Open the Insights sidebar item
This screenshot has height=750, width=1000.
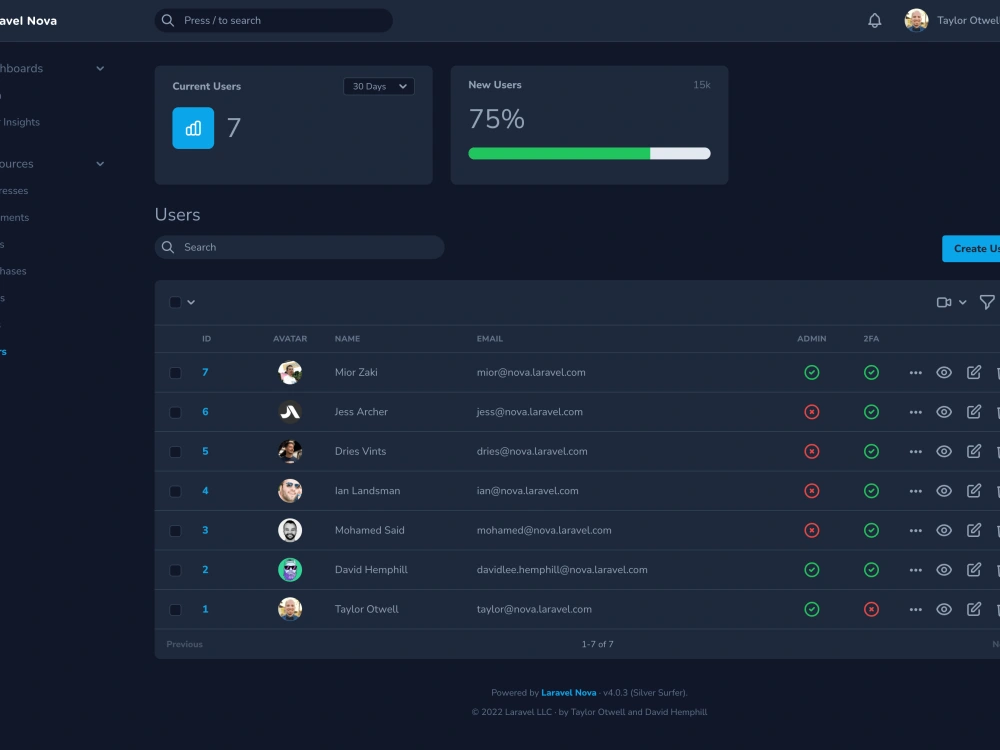point(20,122)
